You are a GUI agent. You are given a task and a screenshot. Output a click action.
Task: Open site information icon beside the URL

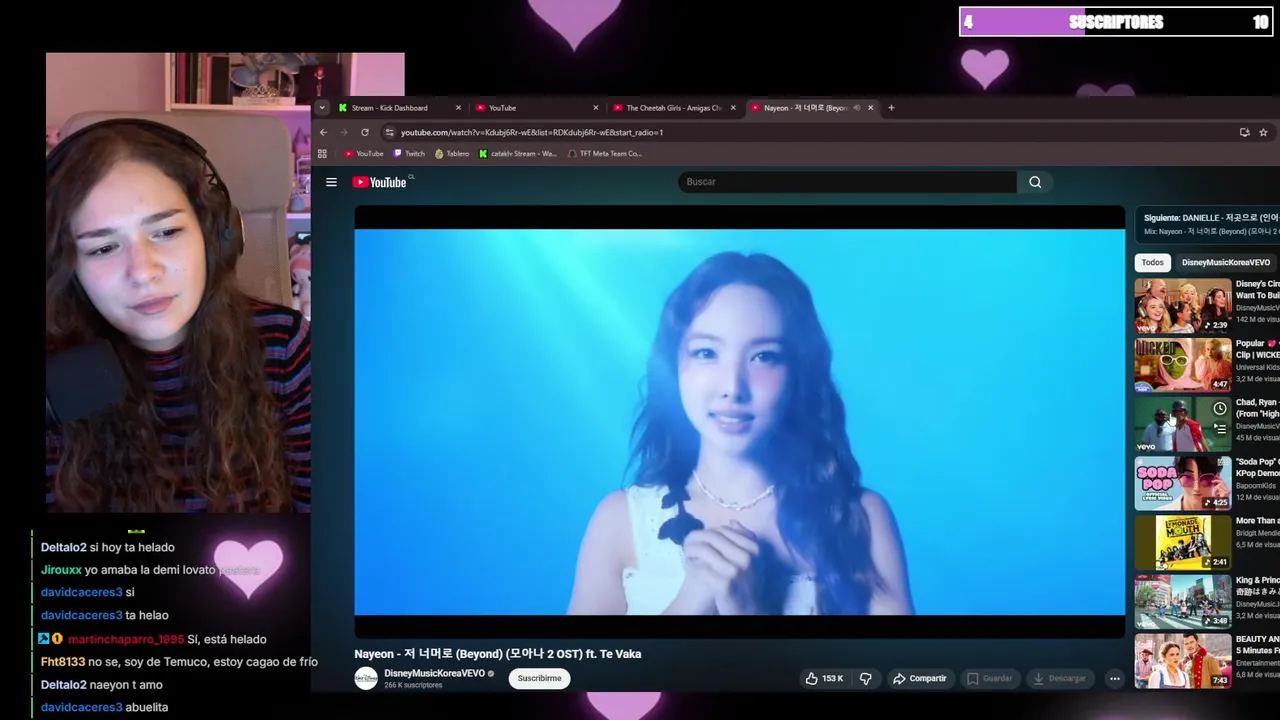389,132
